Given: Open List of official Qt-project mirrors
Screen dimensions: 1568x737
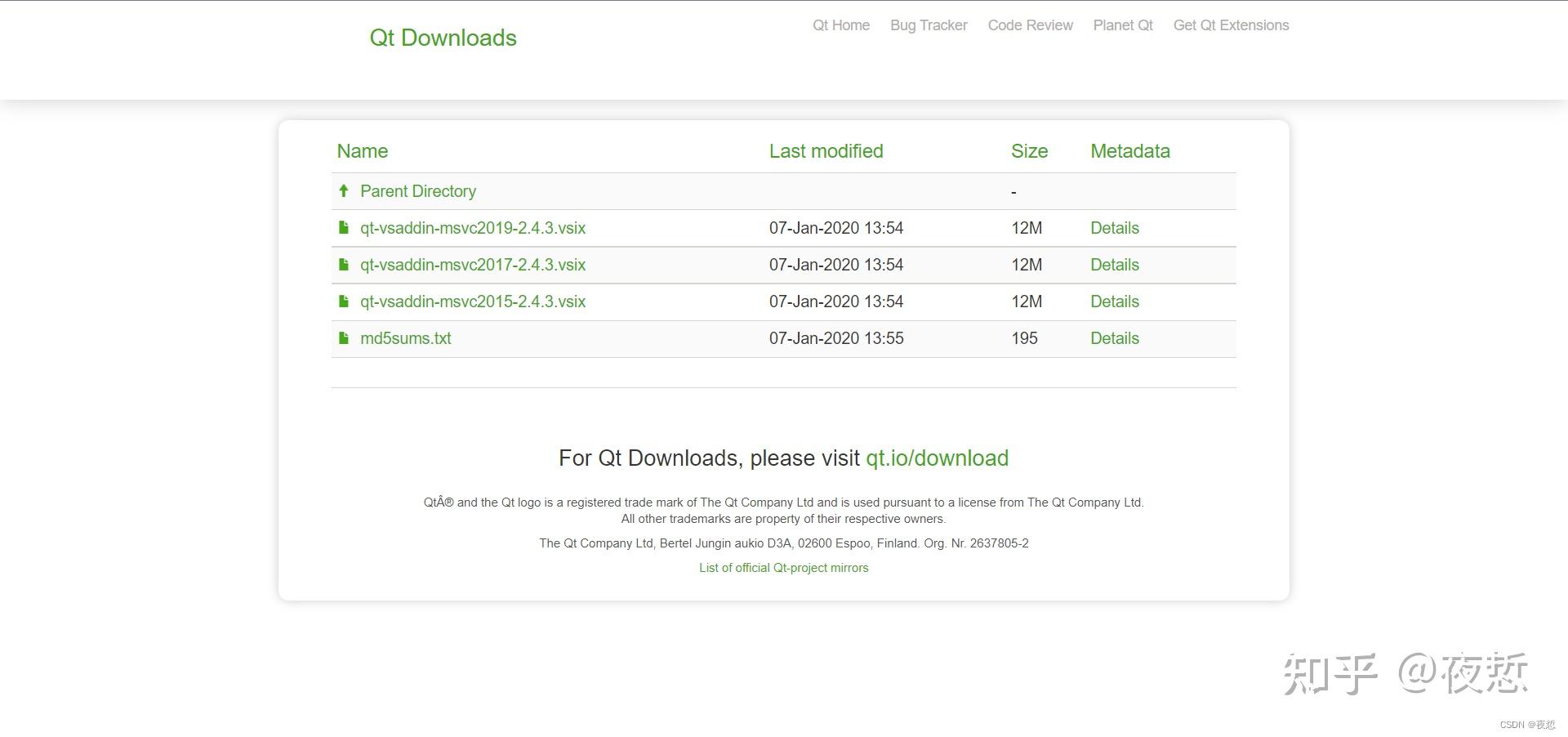Looking at the screenshot, I should tap(784, 568).
